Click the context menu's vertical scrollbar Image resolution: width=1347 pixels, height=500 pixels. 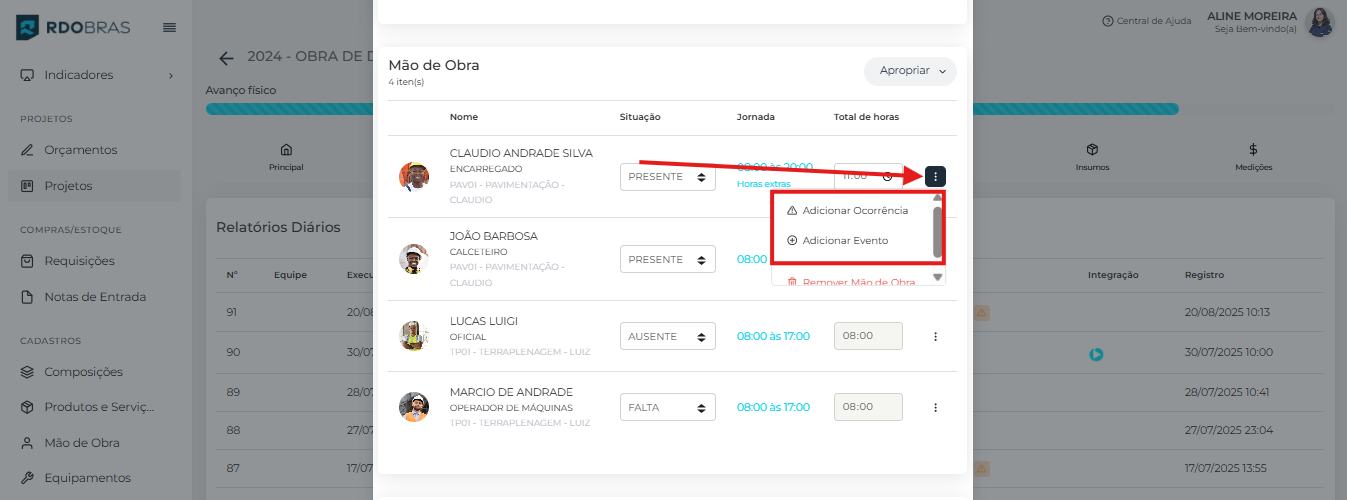tap(937, 232)
